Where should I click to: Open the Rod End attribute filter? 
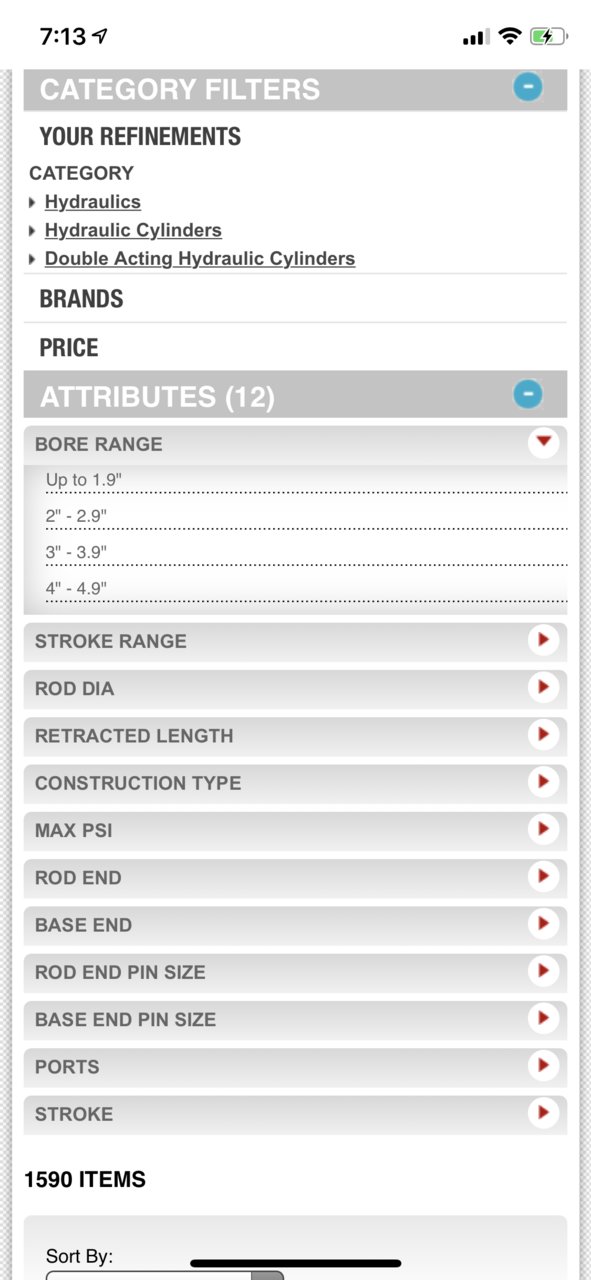point(295,878)
